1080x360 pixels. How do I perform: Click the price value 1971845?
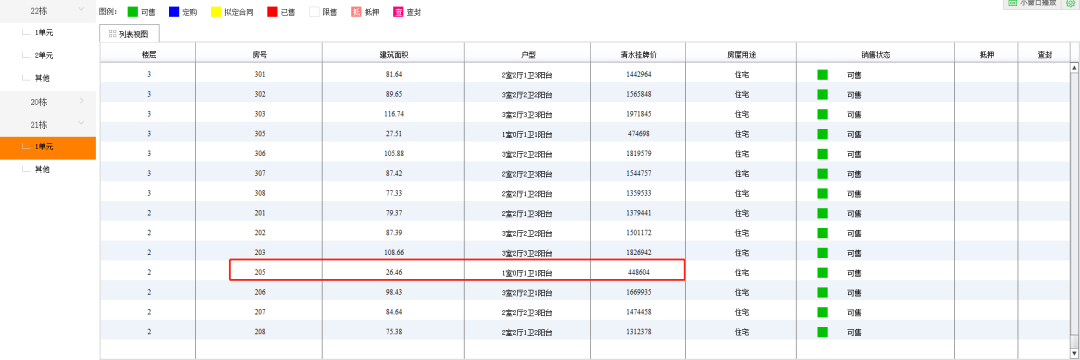tap(638, 114)
